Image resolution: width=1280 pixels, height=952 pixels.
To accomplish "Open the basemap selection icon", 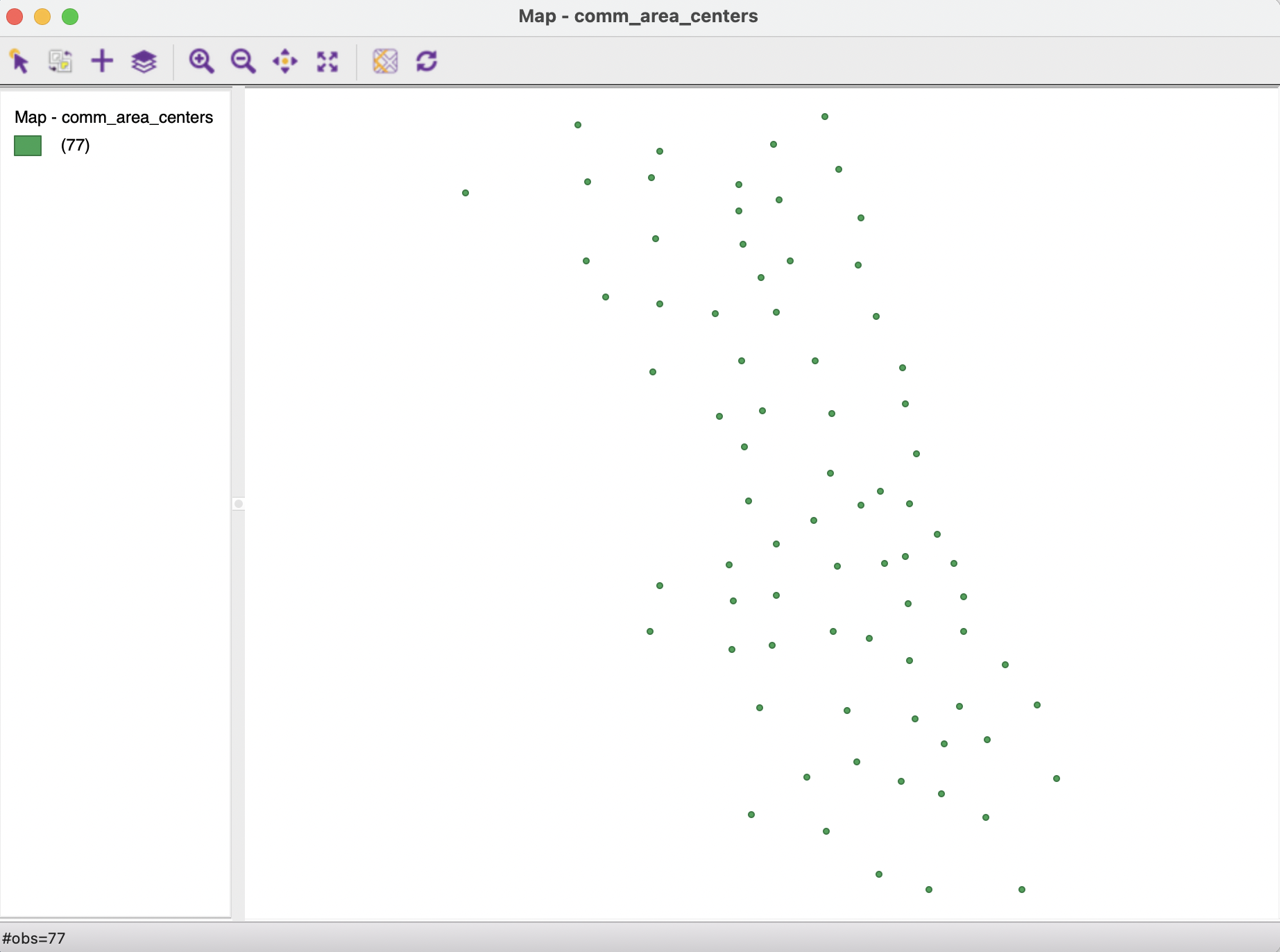I will pos(385,61).
